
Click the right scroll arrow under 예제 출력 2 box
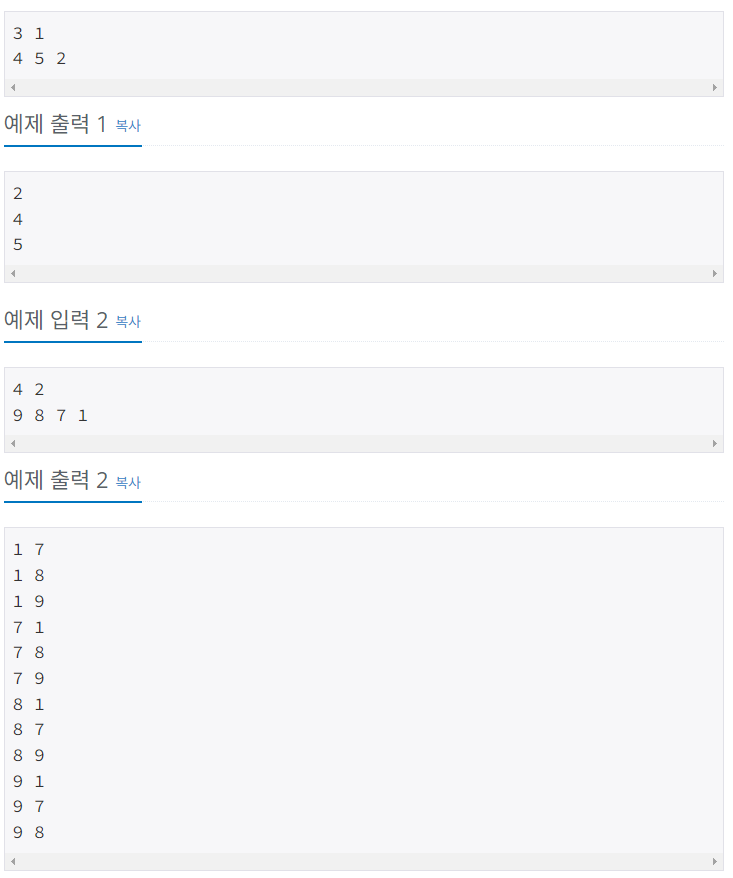[x=717, y=861]
